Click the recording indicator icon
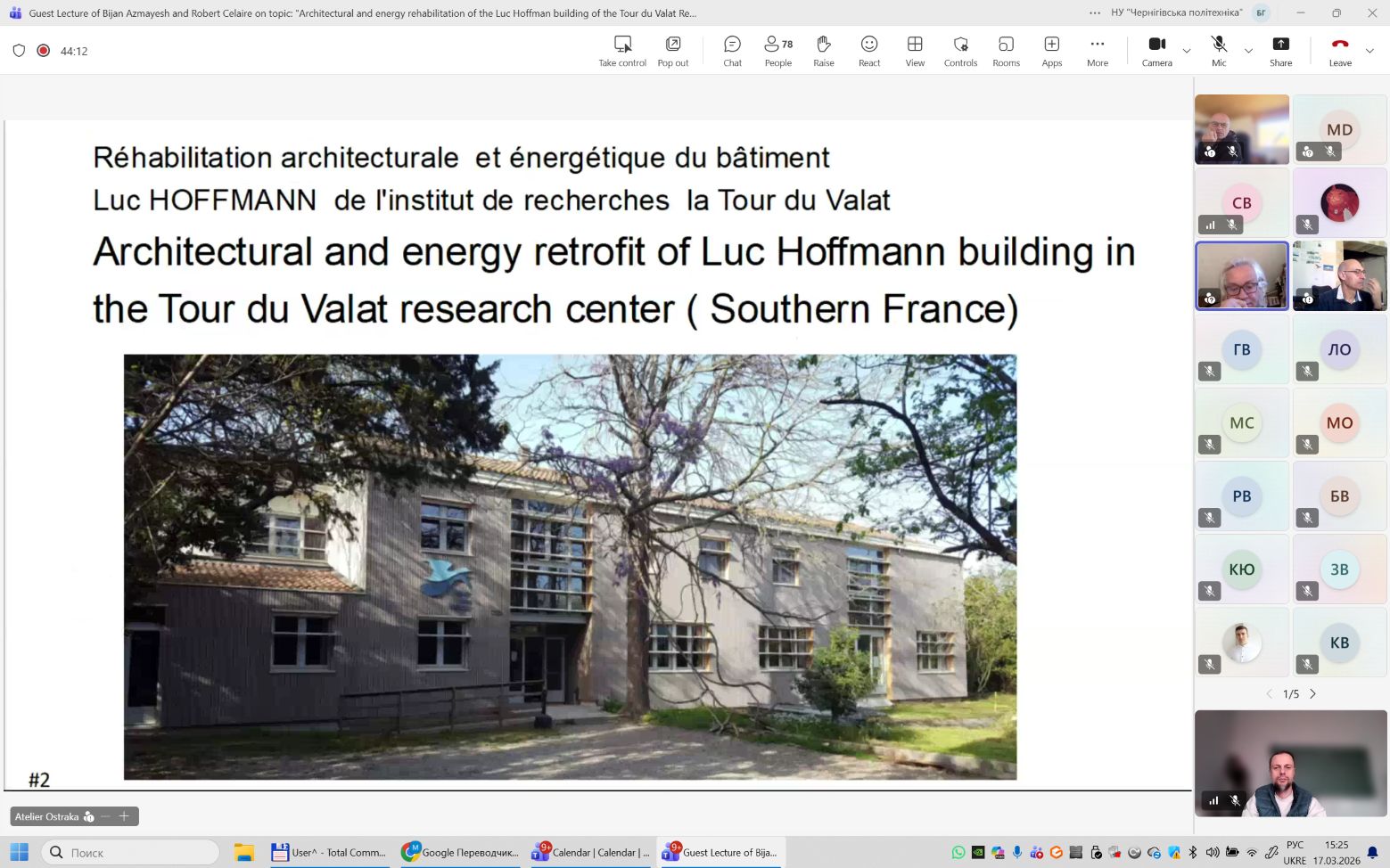Screen dimensions: 1390x868 [43, 51]
